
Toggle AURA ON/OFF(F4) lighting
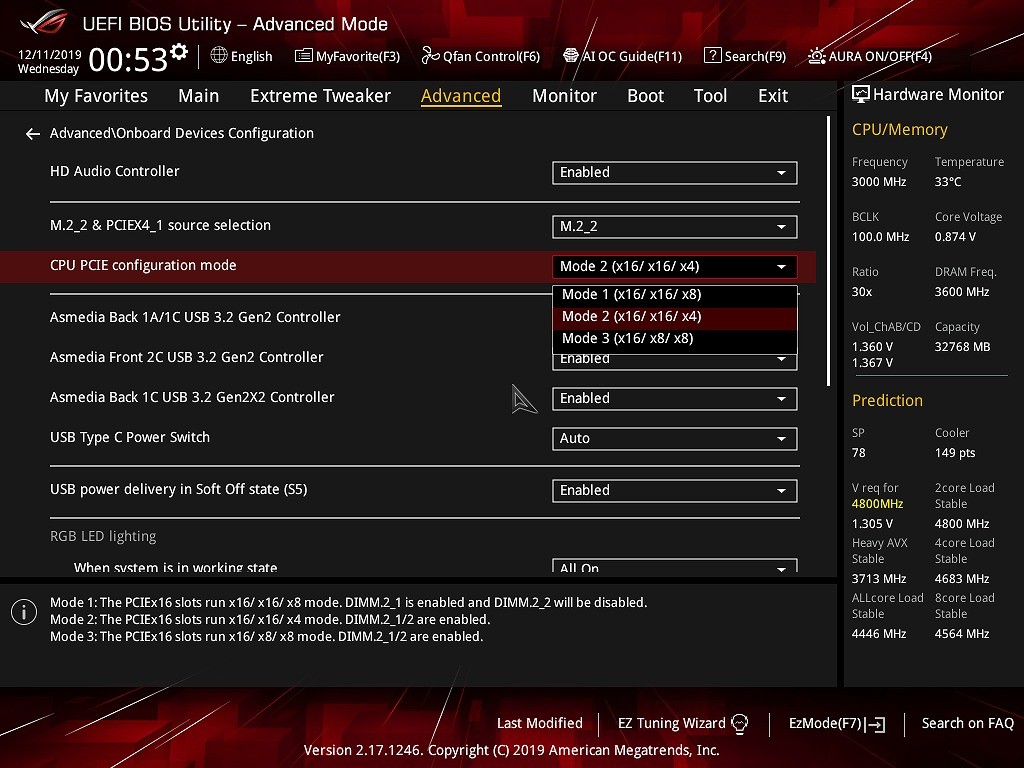click(x=870, y=56)
